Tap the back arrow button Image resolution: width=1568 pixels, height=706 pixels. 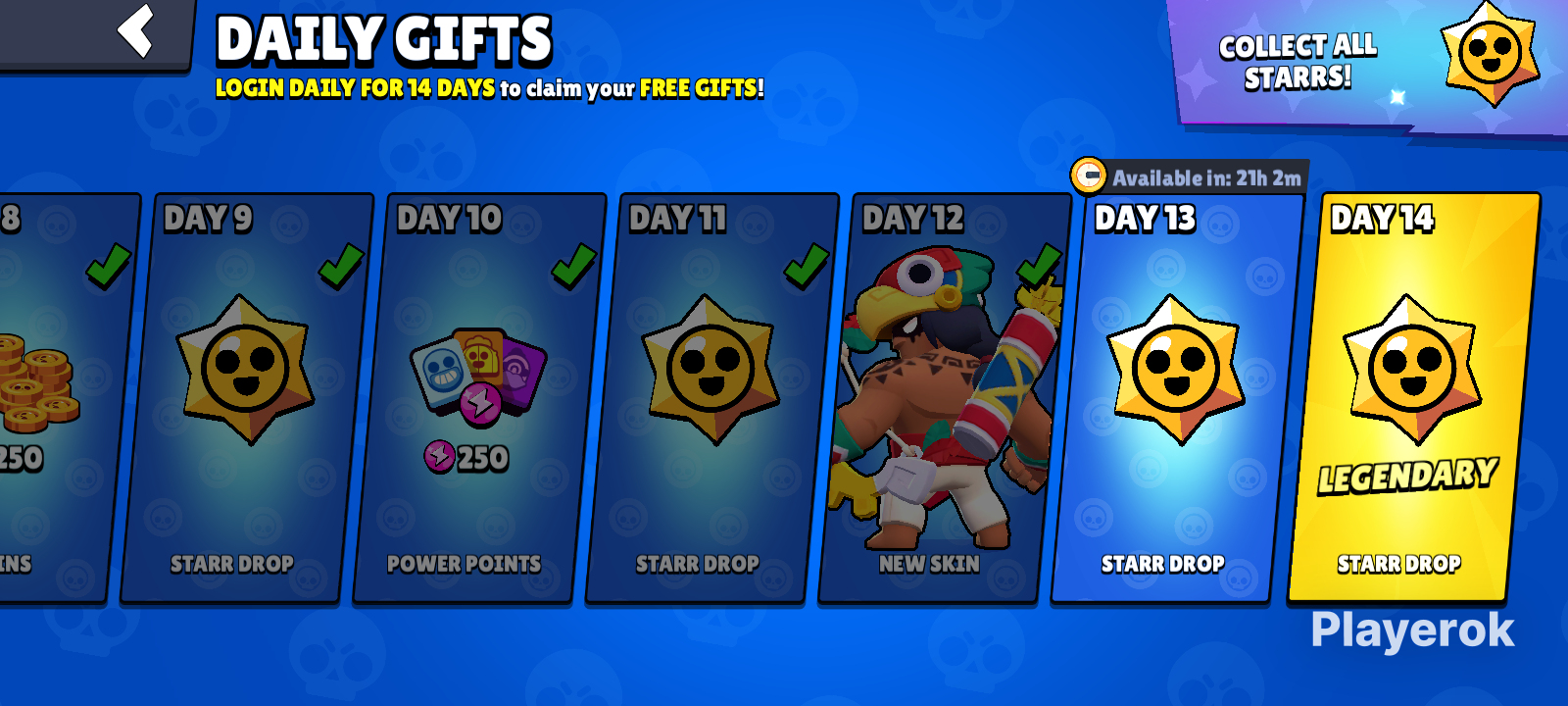click(135, 30)
